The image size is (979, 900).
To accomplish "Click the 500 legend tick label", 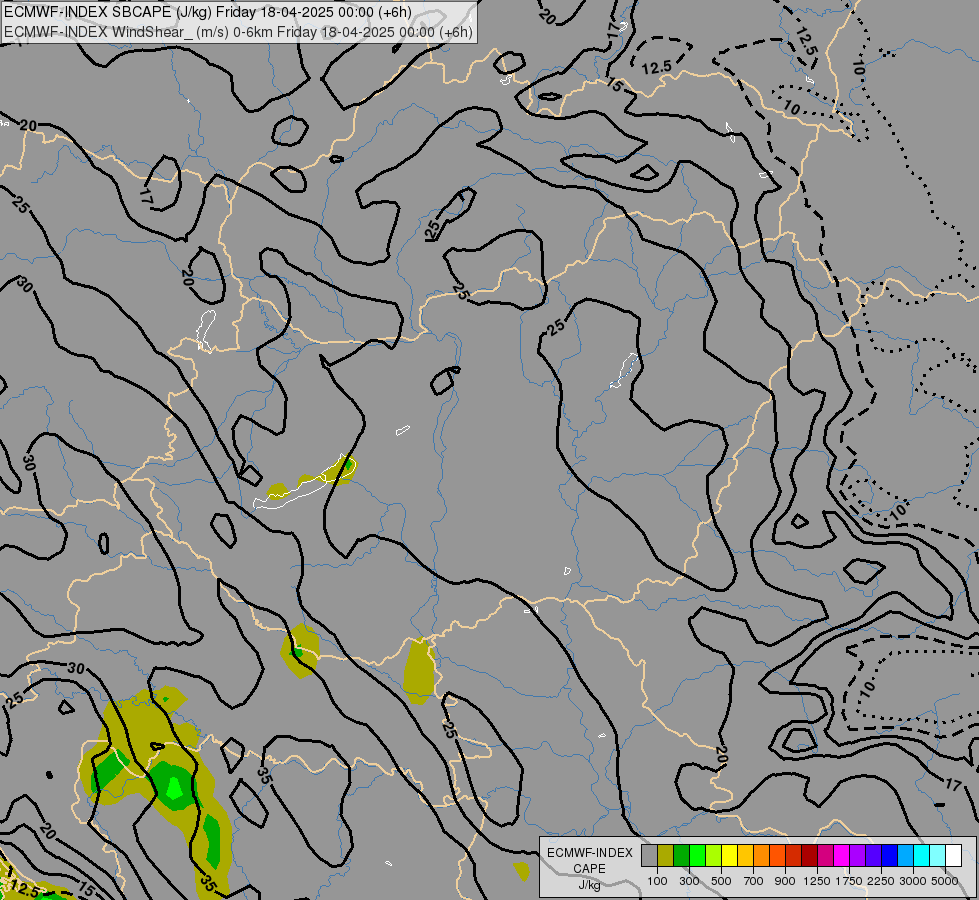I will [721, 881].
